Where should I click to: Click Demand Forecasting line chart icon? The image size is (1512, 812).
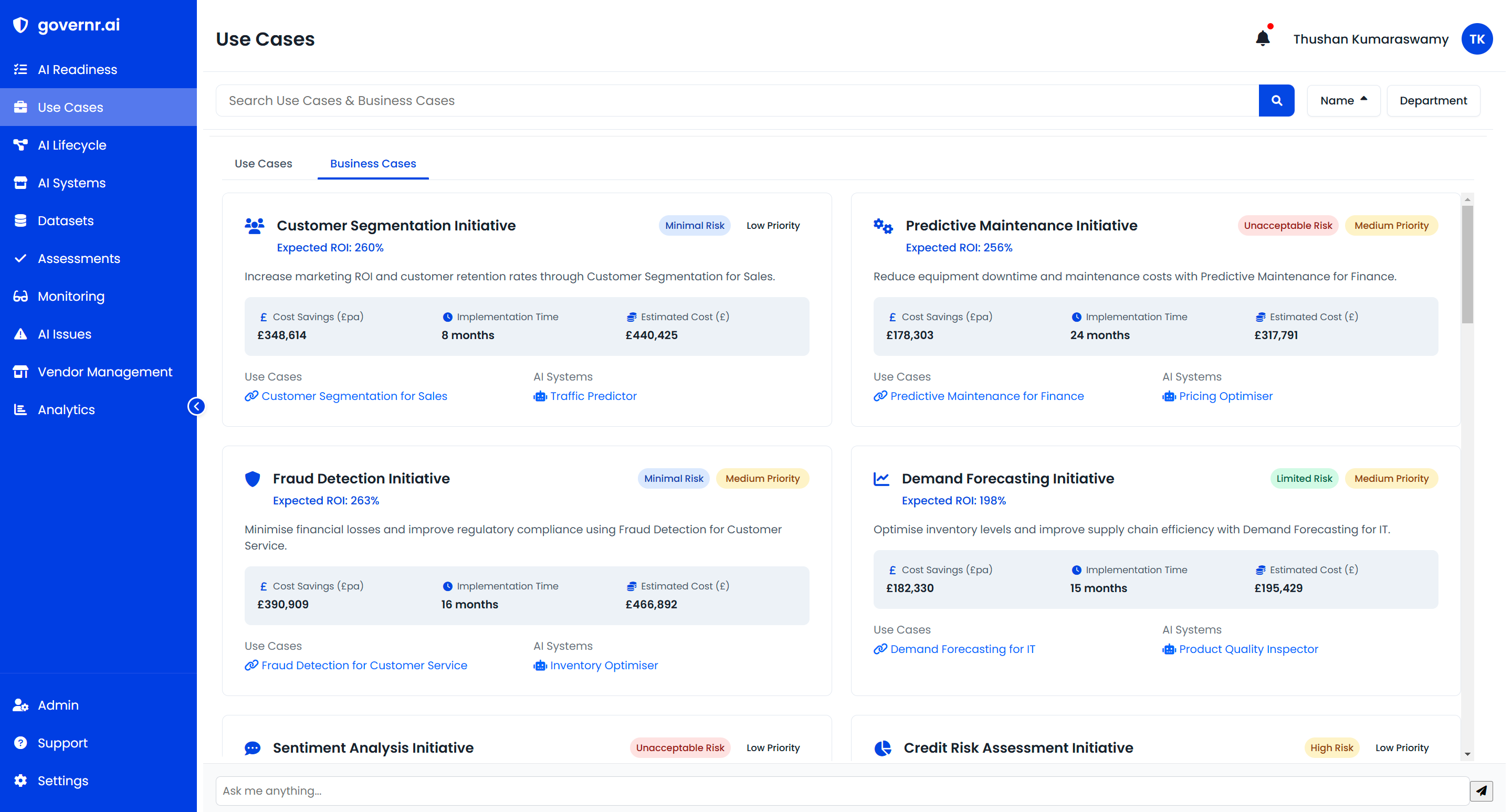click(881, 479)
